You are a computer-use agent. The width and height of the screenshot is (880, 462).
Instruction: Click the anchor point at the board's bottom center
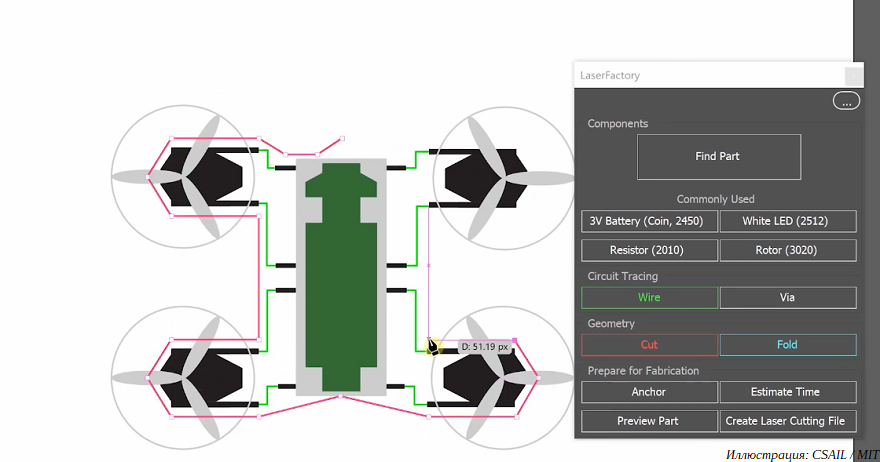pyautogui.click(x=341, y=396)
